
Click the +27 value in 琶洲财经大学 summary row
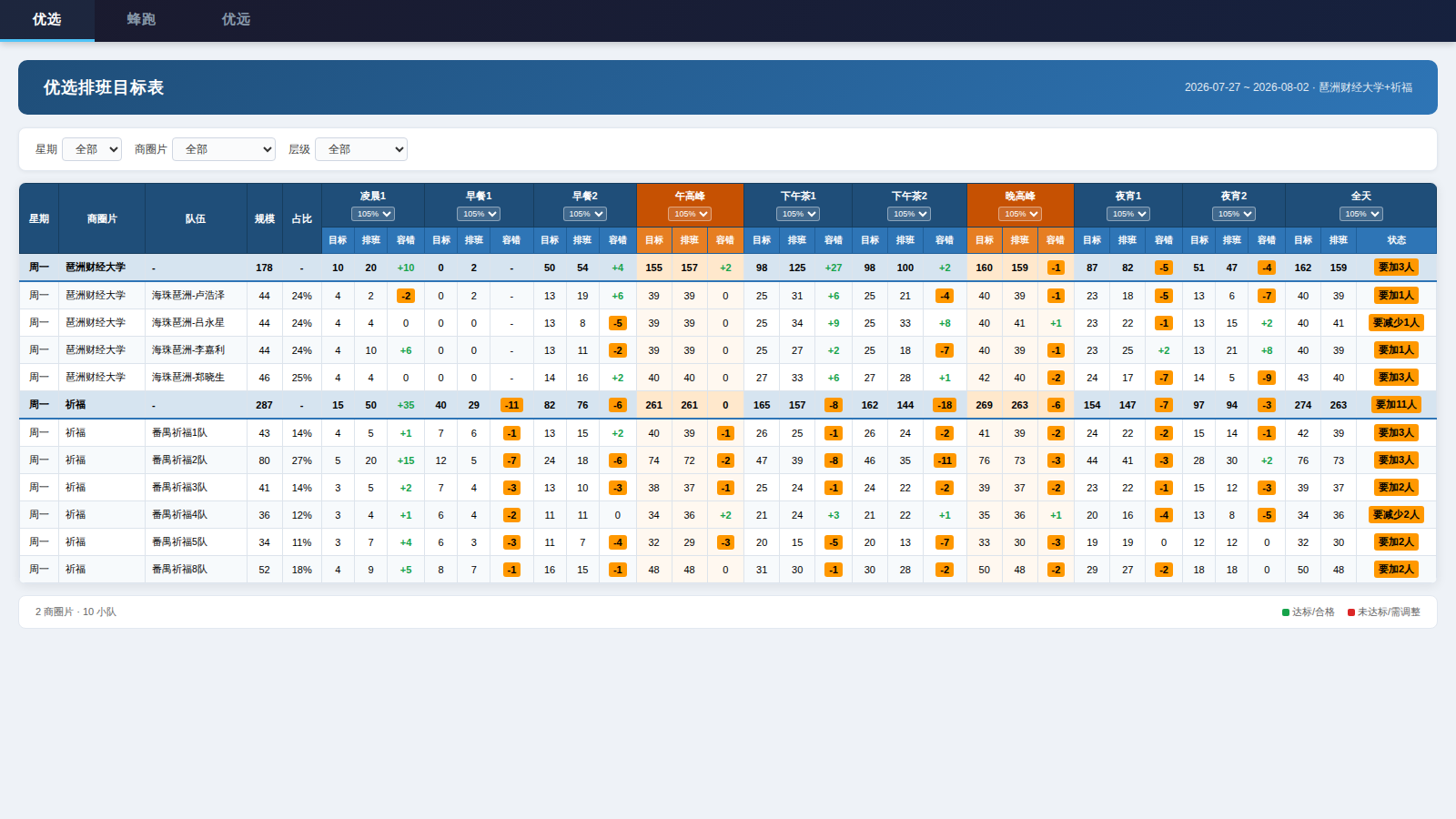[x=834, y=268]
